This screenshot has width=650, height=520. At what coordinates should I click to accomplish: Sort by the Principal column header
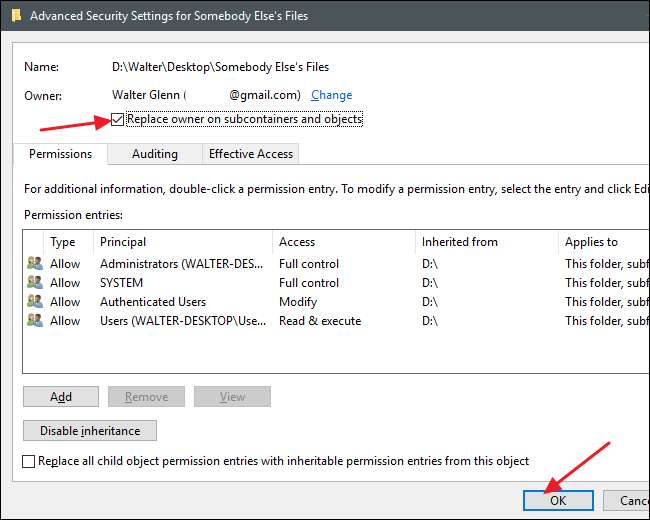pos(180,241)
